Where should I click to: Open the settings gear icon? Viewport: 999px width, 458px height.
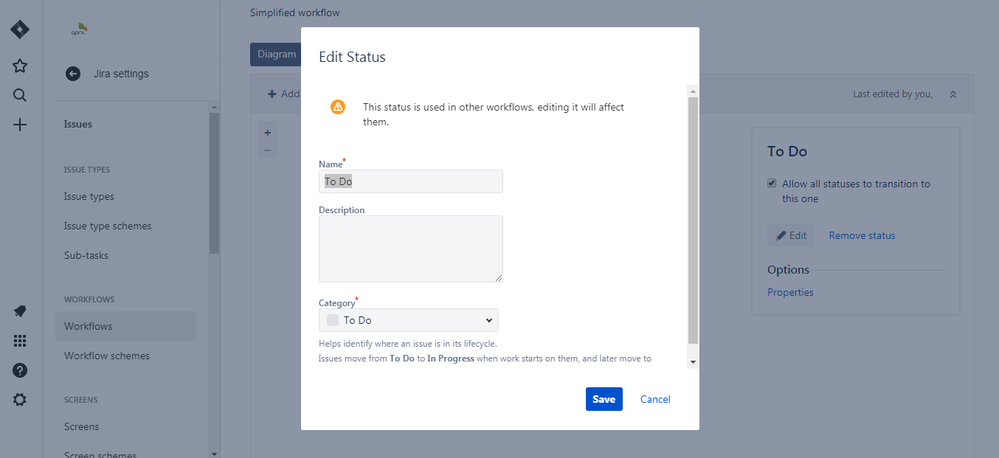point(20,399)
